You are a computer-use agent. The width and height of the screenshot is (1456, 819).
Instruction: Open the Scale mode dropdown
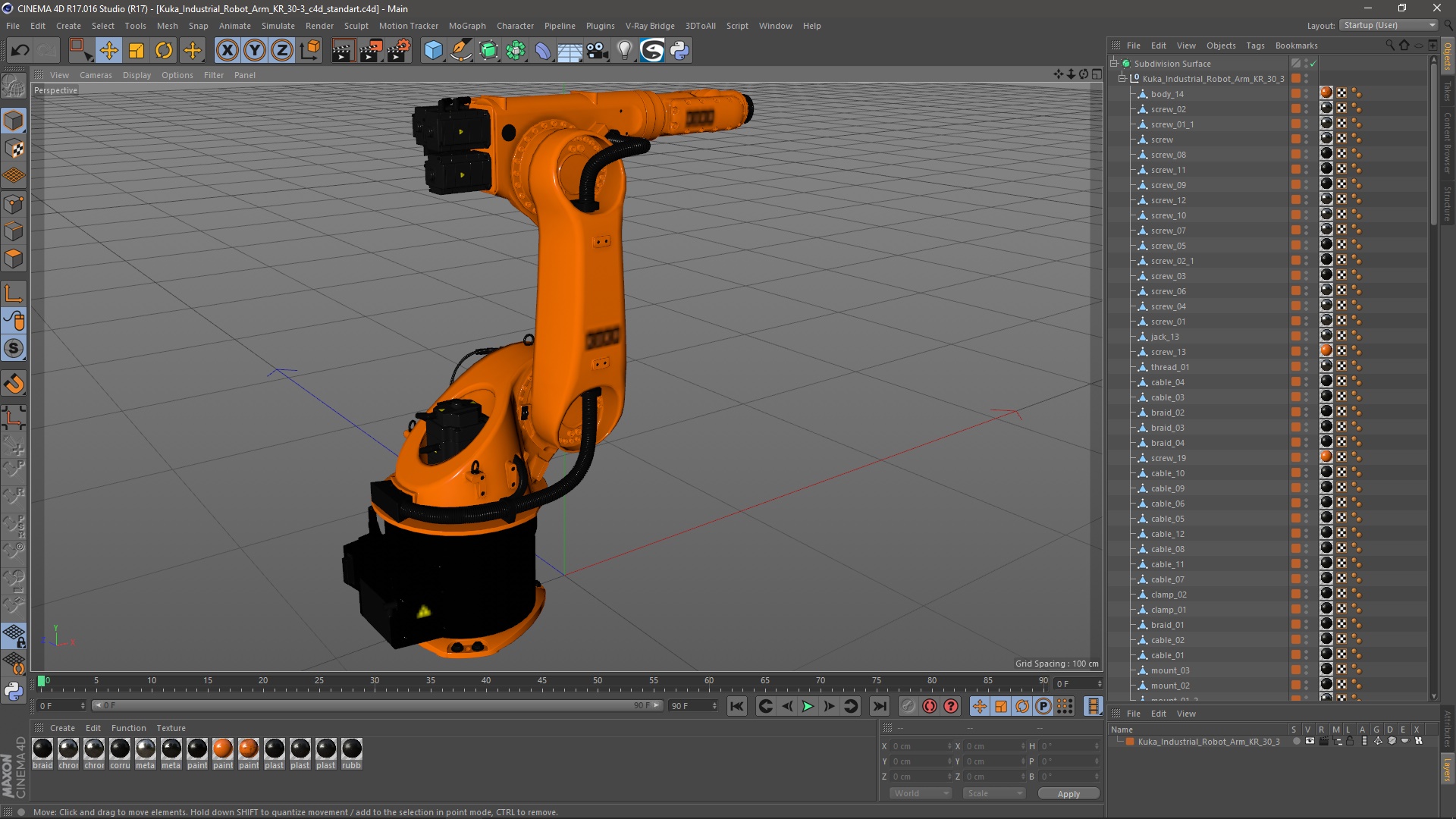pos(994,793)
